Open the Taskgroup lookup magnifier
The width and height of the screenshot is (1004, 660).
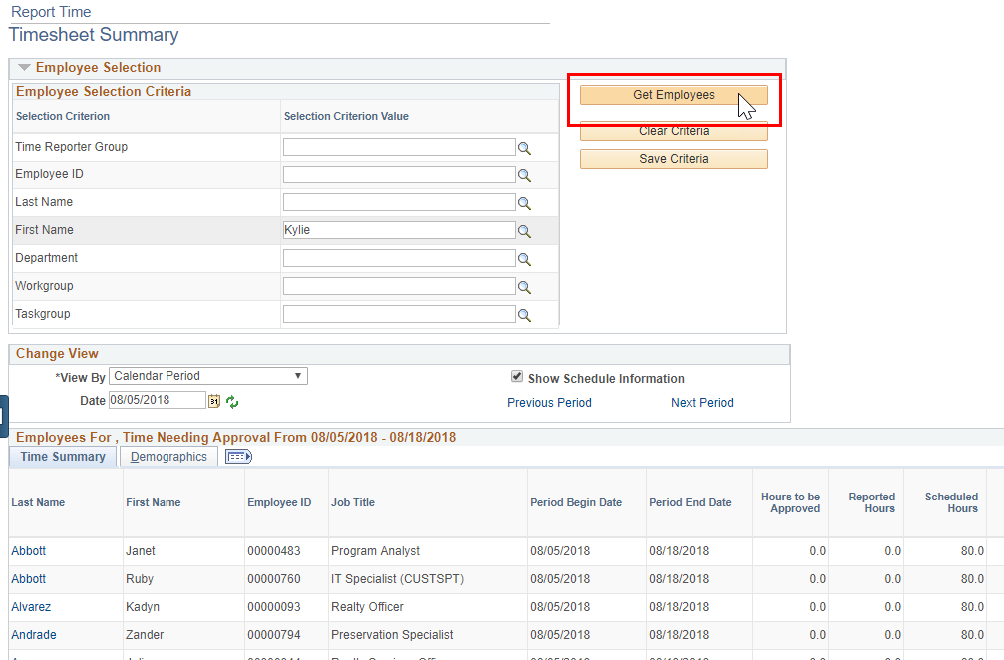[x=523, y=313]
